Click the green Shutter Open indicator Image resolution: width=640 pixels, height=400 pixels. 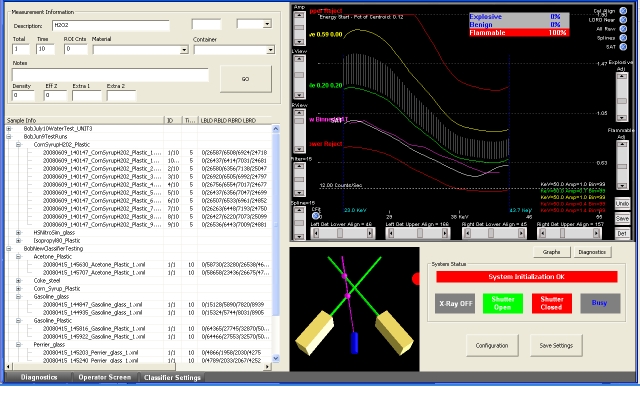(x=502, y=304)
